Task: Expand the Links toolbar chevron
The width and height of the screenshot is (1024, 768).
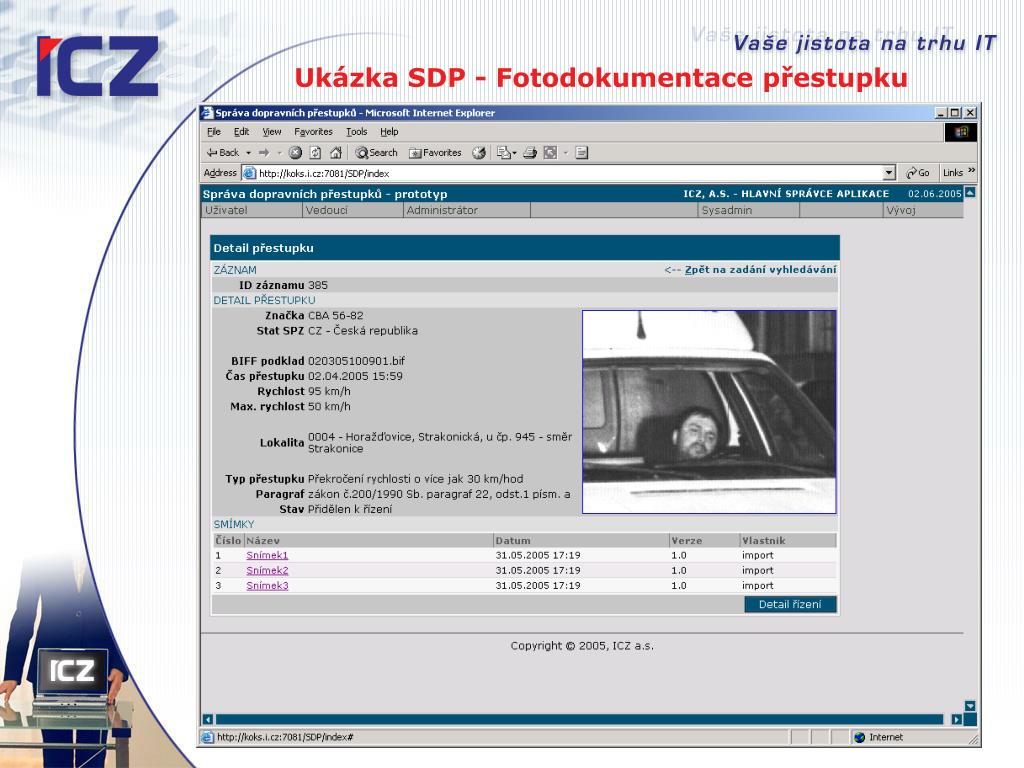Action: [972, 171]
